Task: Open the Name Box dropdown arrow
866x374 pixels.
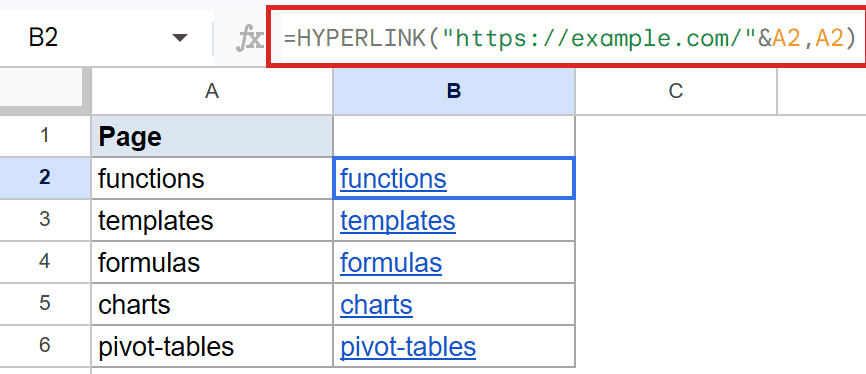Action: pyautogui.click(x=179, y=38)
